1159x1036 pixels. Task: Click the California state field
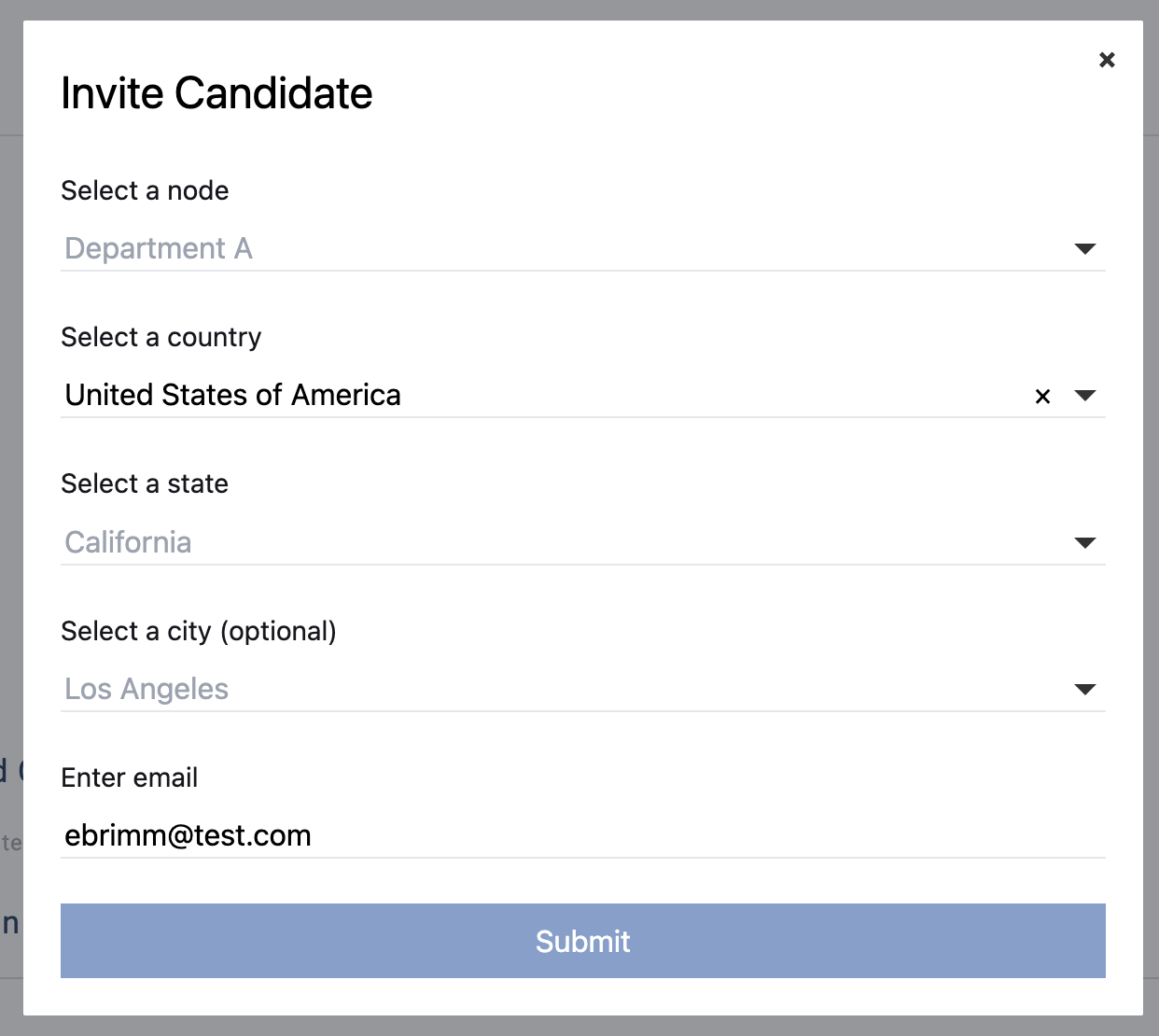583,542
